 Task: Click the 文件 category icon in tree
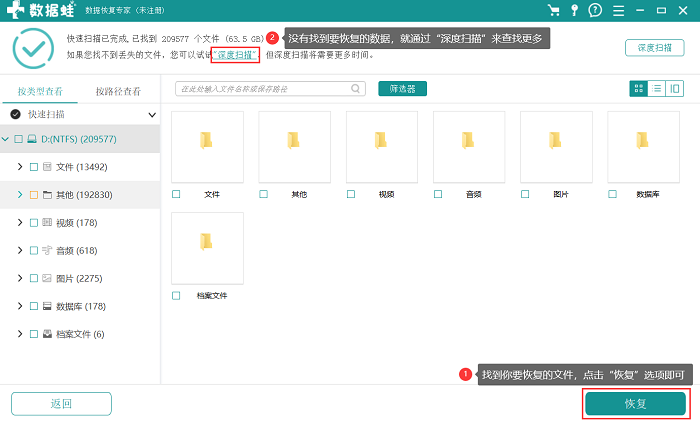tap(47, 167)
